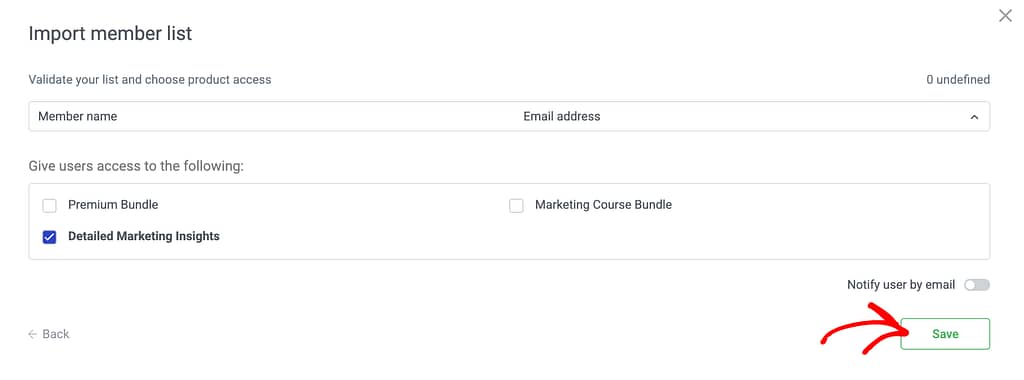The height and width of the screenshot is (380, 1024).
Task: Close the Import member list dialog
Action: [1005, 16]
